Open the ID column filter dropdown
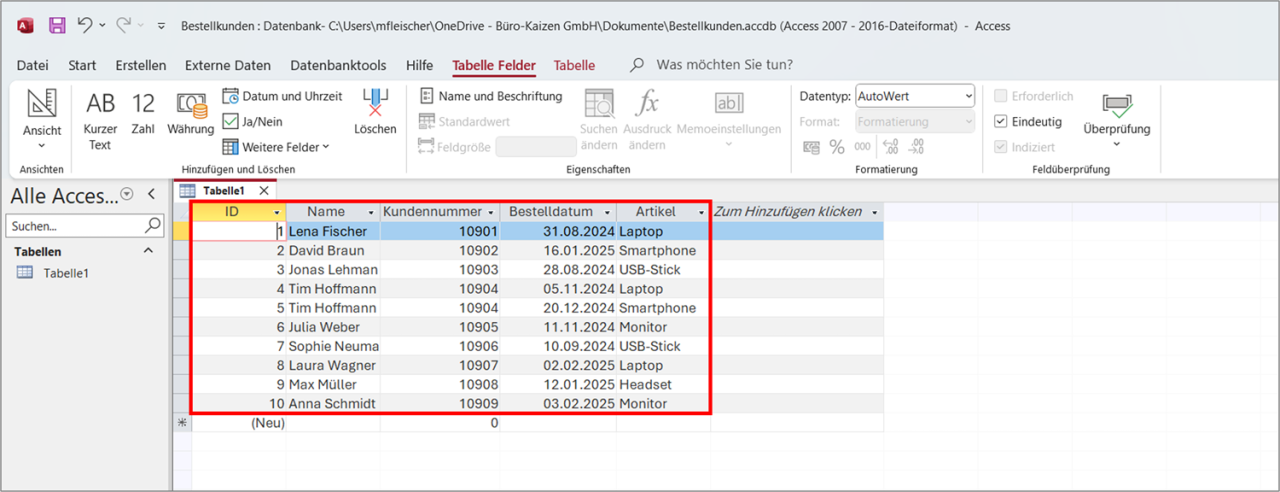Viewport: 1280px width, 492px height. click(277, 212)
